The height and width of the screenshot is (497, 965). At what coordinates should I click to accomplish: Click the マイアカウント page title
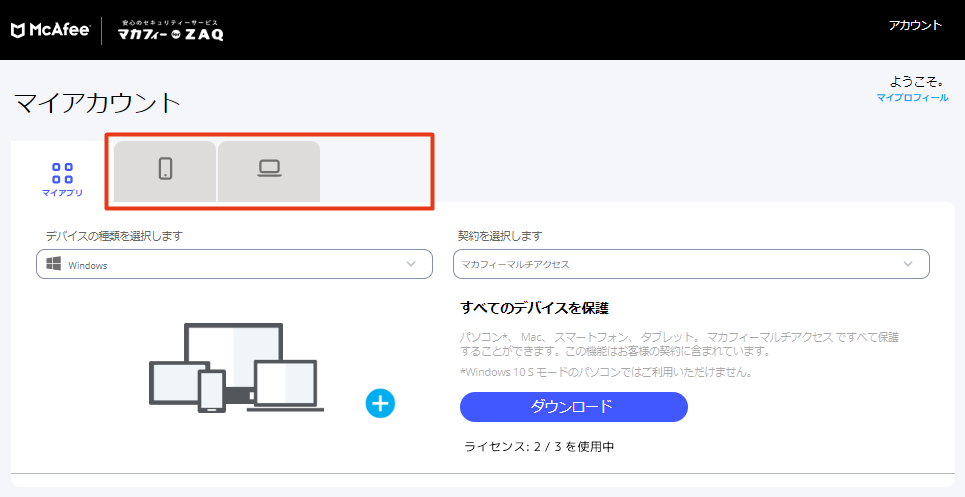click(97, 103)
